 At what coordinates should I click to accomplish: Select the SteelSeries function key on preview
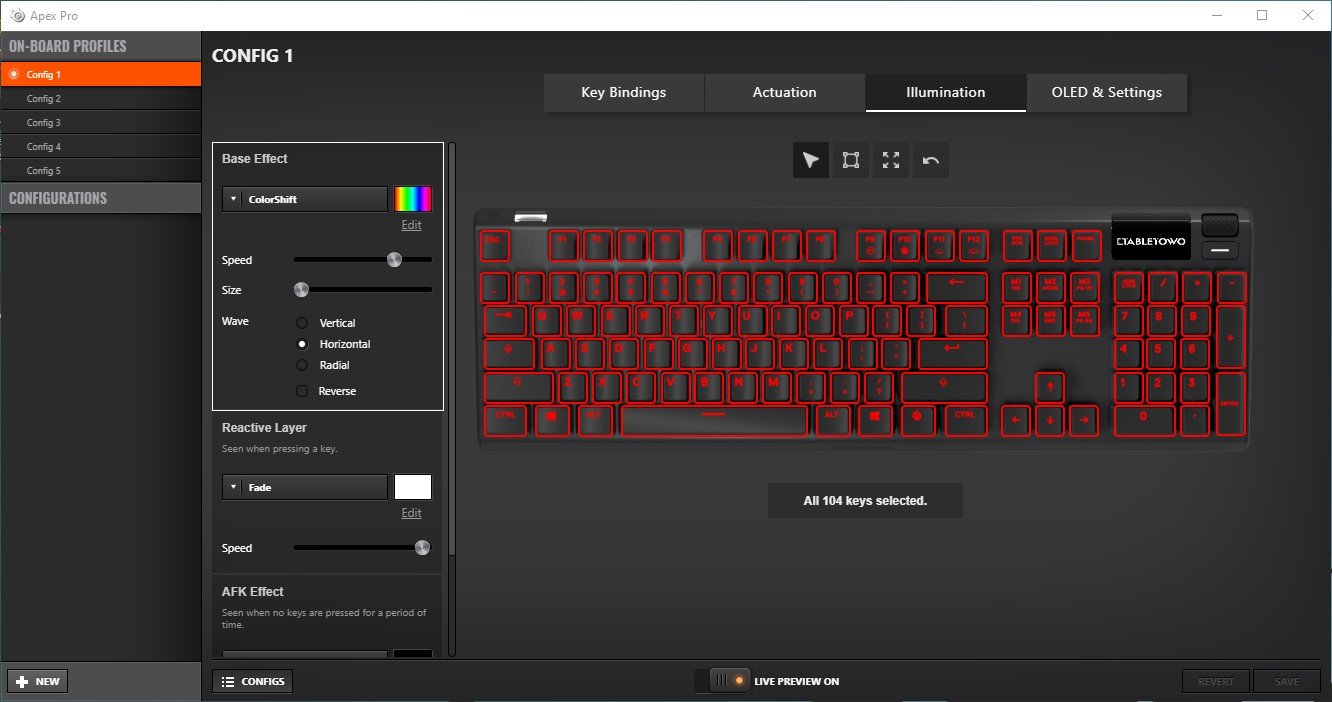(x=916, y=421)
